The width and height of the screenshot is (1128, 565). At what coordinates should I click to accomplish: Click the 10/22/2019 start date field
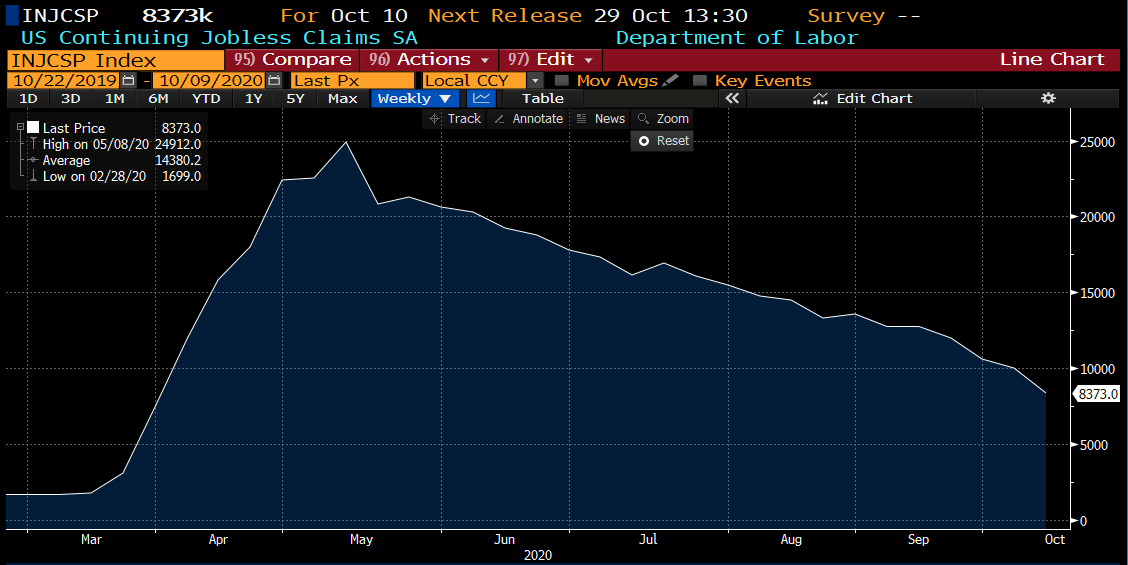click(63, 81)
